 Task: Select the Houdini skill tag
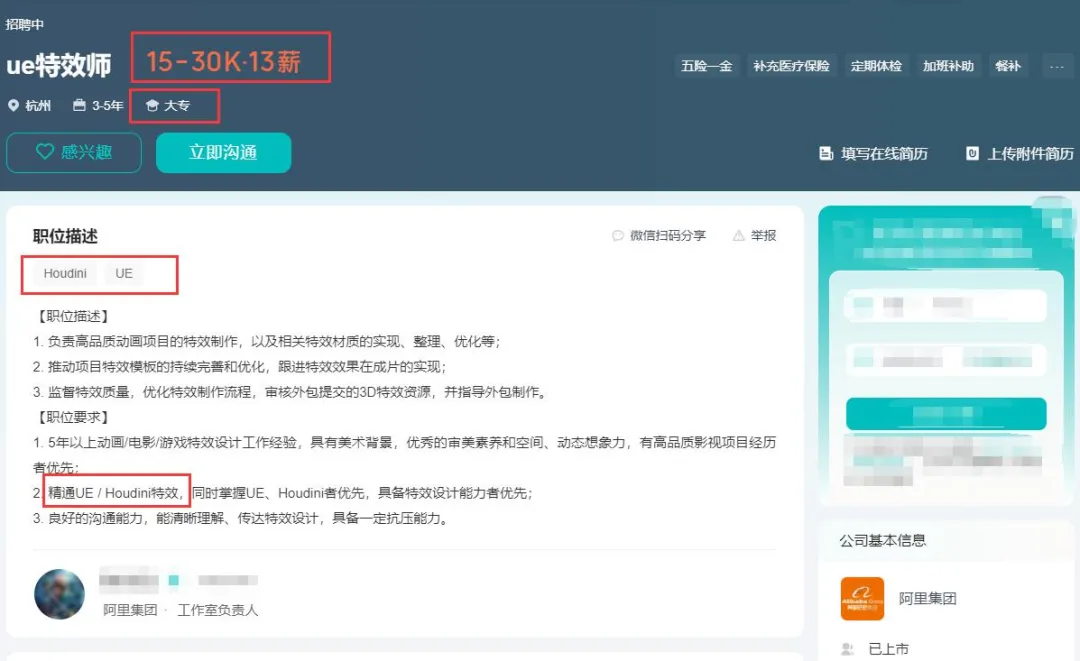tap(64, 272)
